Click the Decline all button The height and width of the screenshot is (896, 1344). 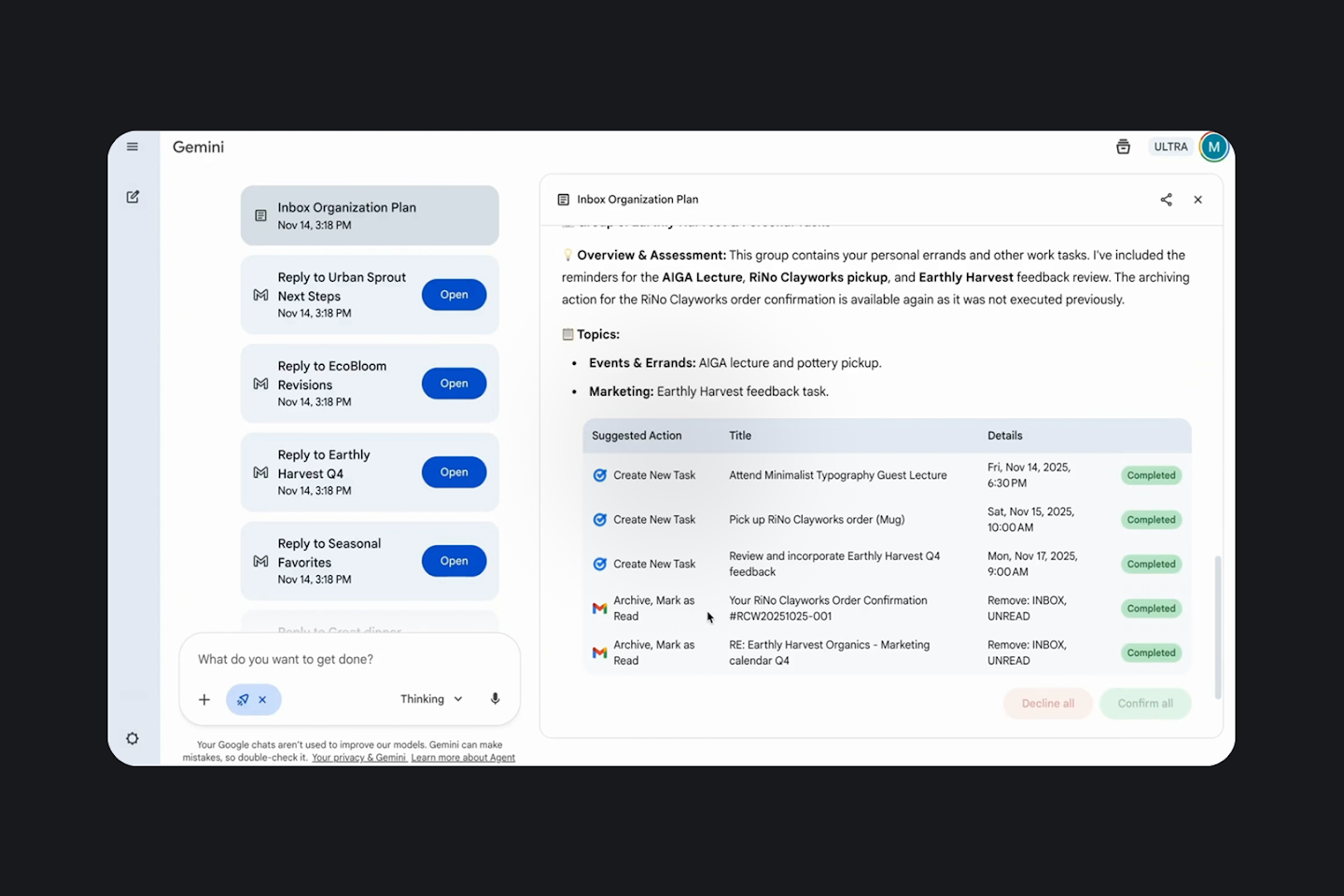pos(1047,704)
